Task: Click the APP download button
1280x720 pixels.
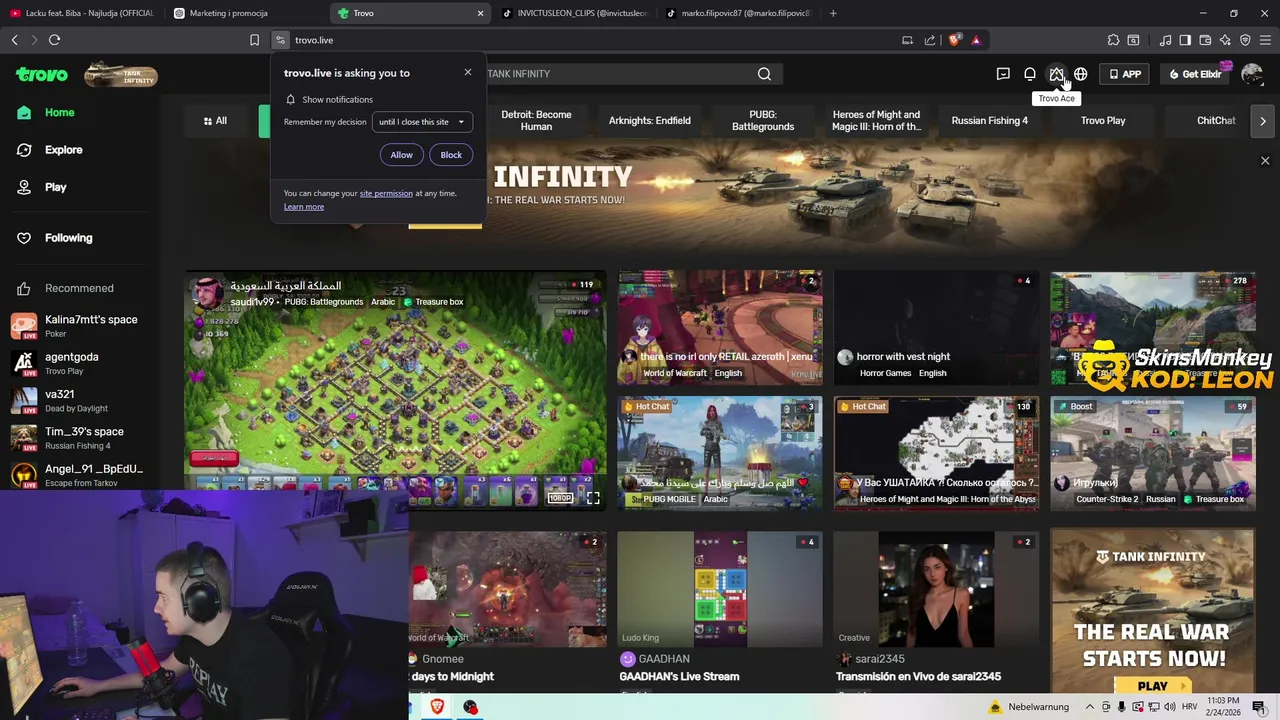Action: [x=1124, y=74]
